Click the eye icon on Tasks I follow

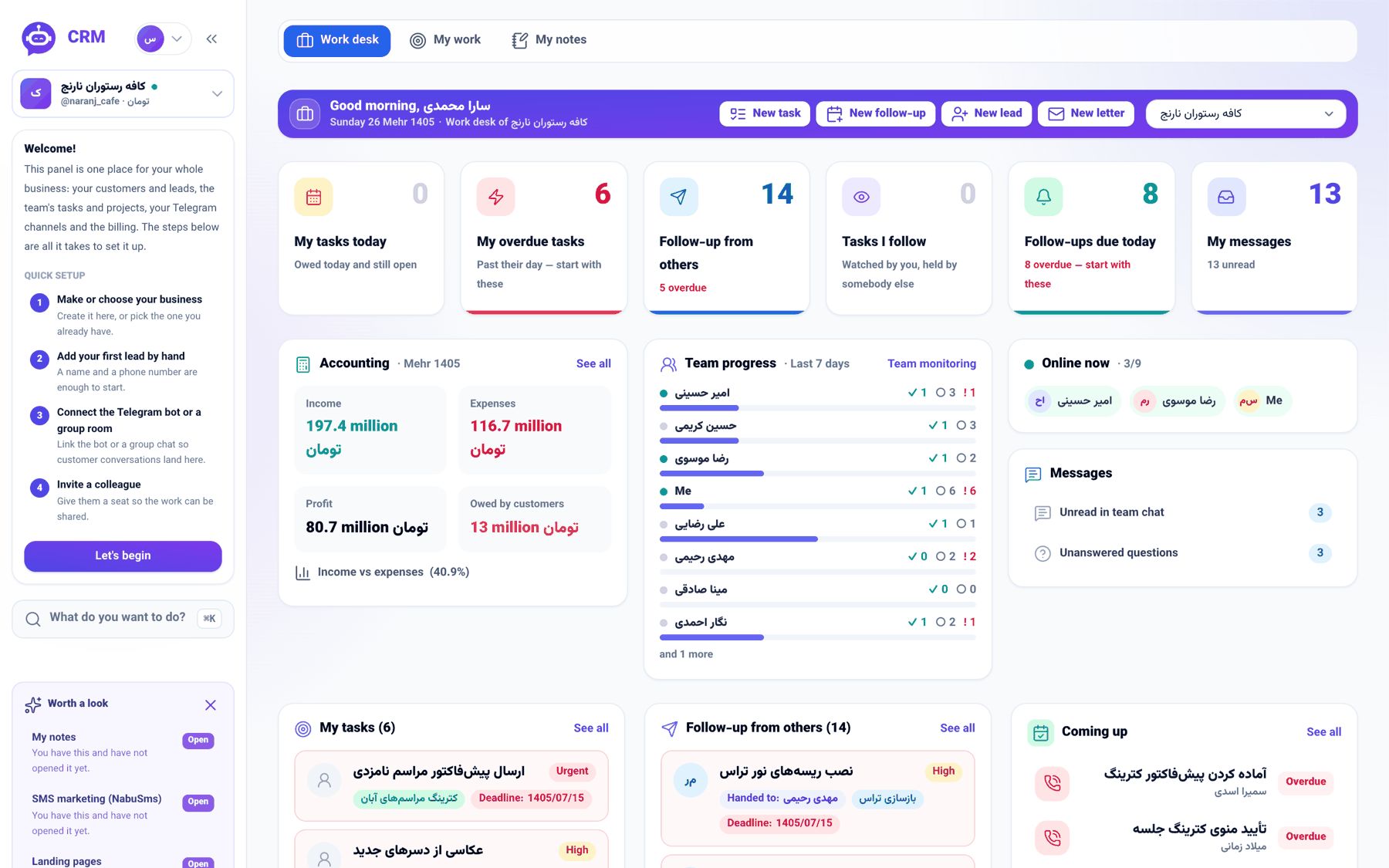tap(861, 197)
